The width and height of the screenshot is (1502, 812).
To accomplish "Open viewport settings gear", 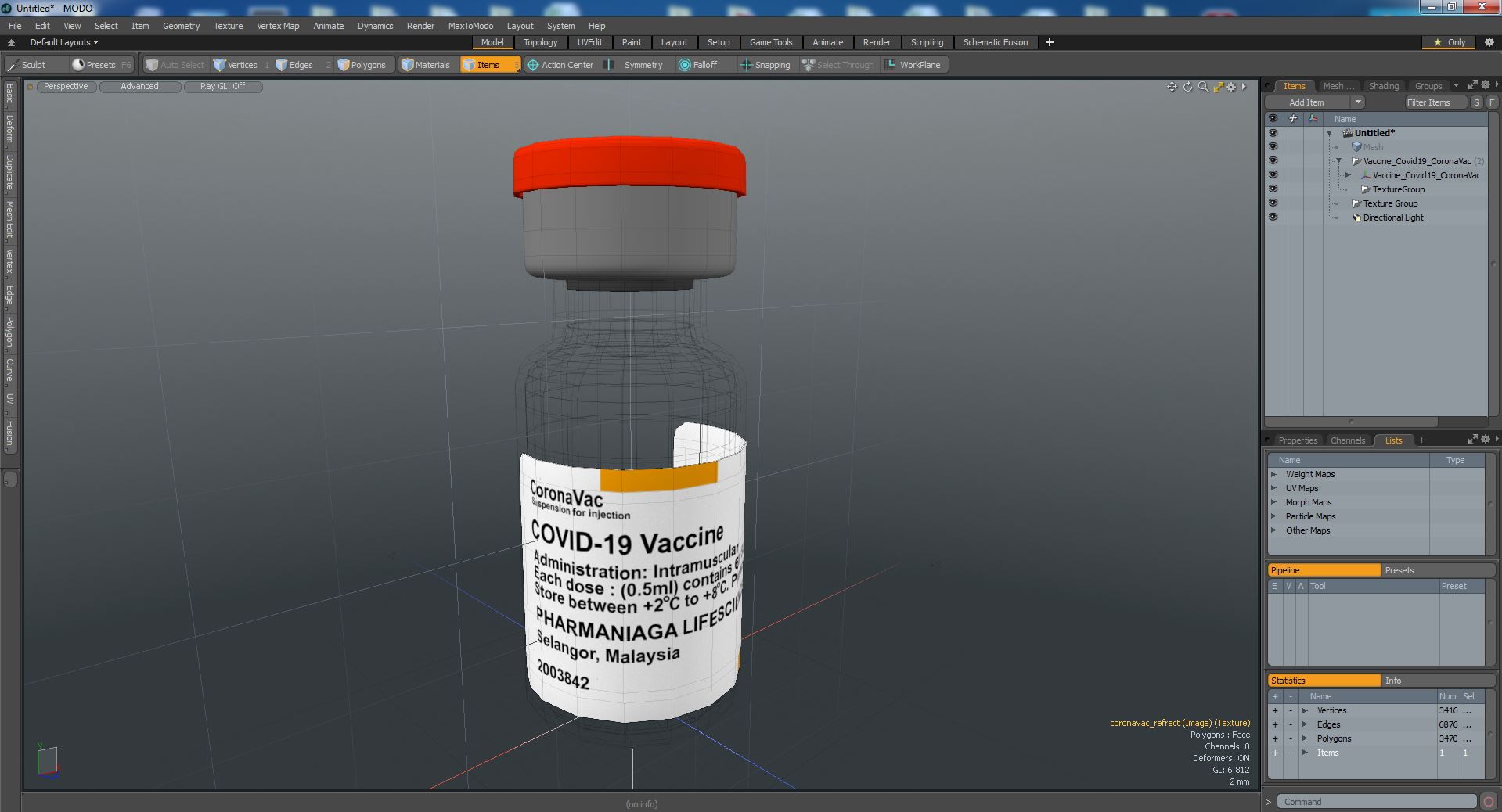I will click(1231, 87).
